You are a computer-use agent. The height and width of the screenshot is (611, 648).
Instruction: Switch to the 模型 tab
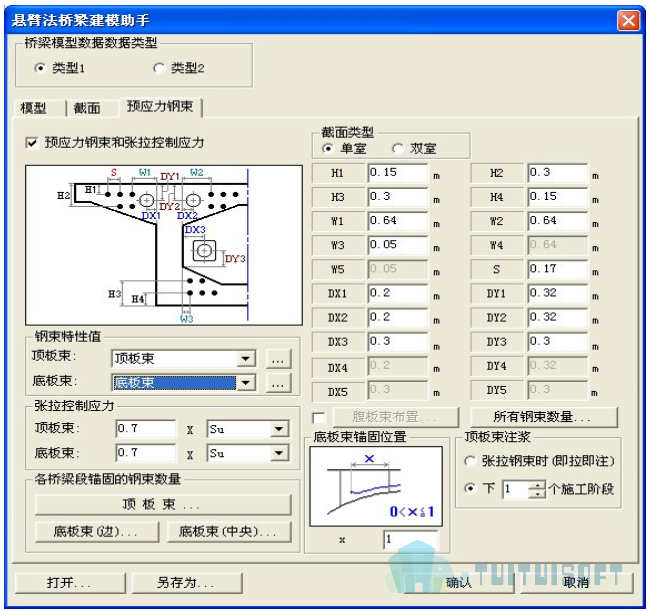pos(34,108)
